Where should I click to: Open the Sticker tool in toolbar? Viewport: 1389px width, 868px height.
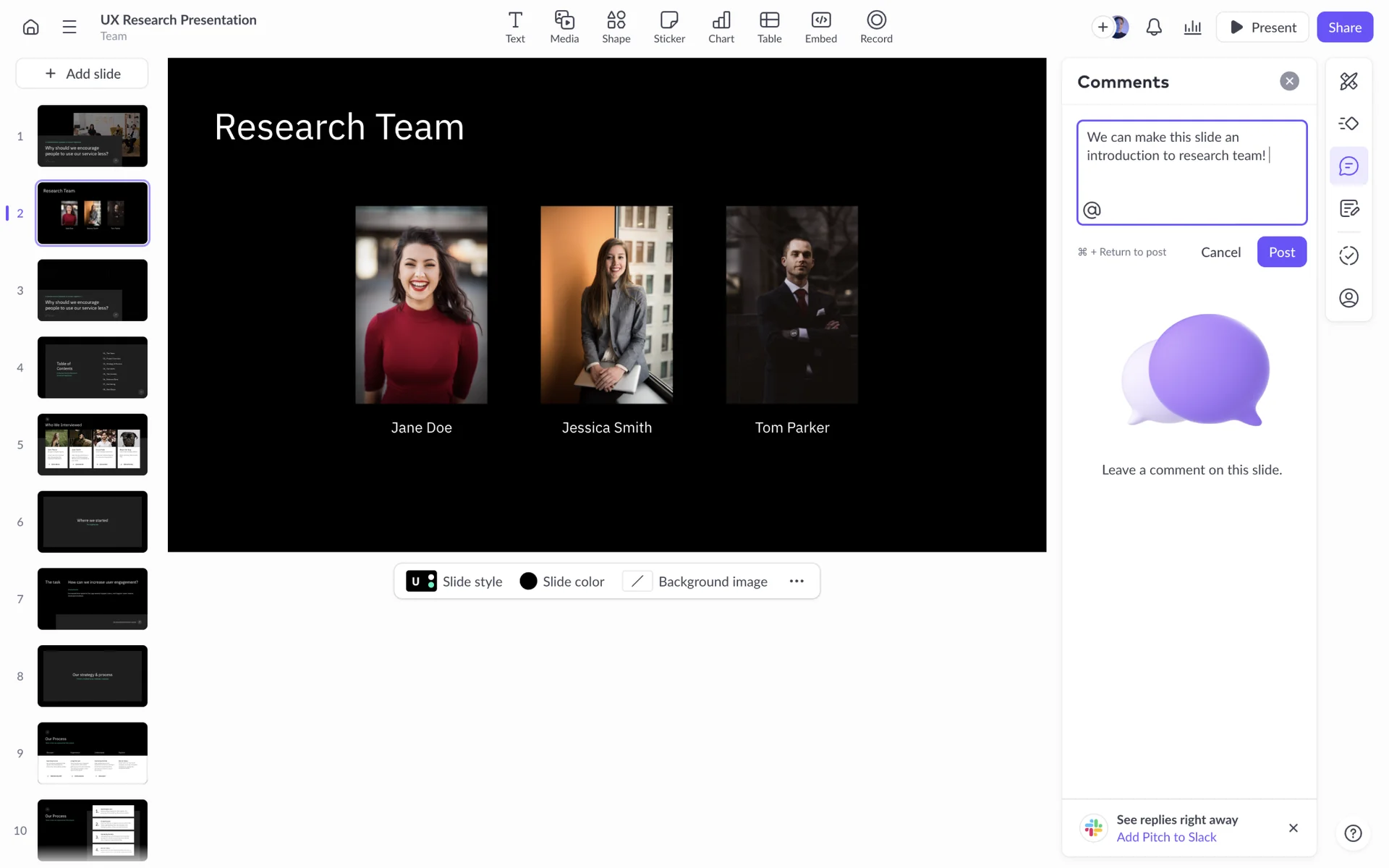668,27
